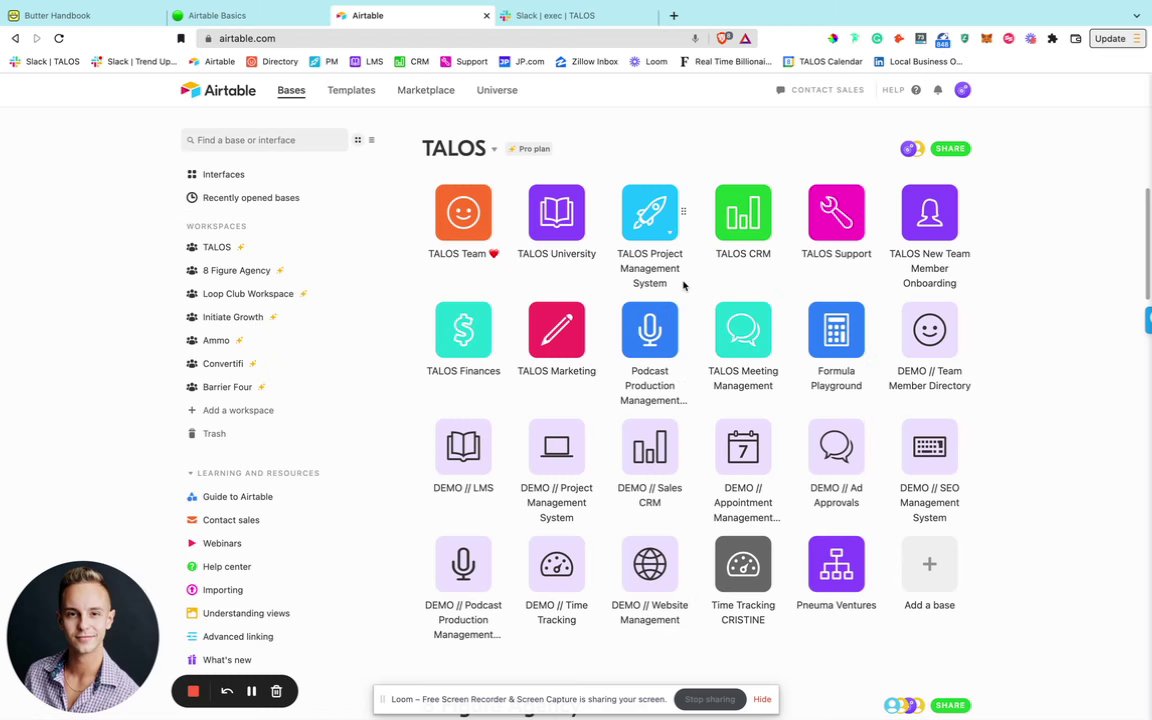Click the Add a base plus tile
The image size is (1152, 720).
(x=929, y=564)
